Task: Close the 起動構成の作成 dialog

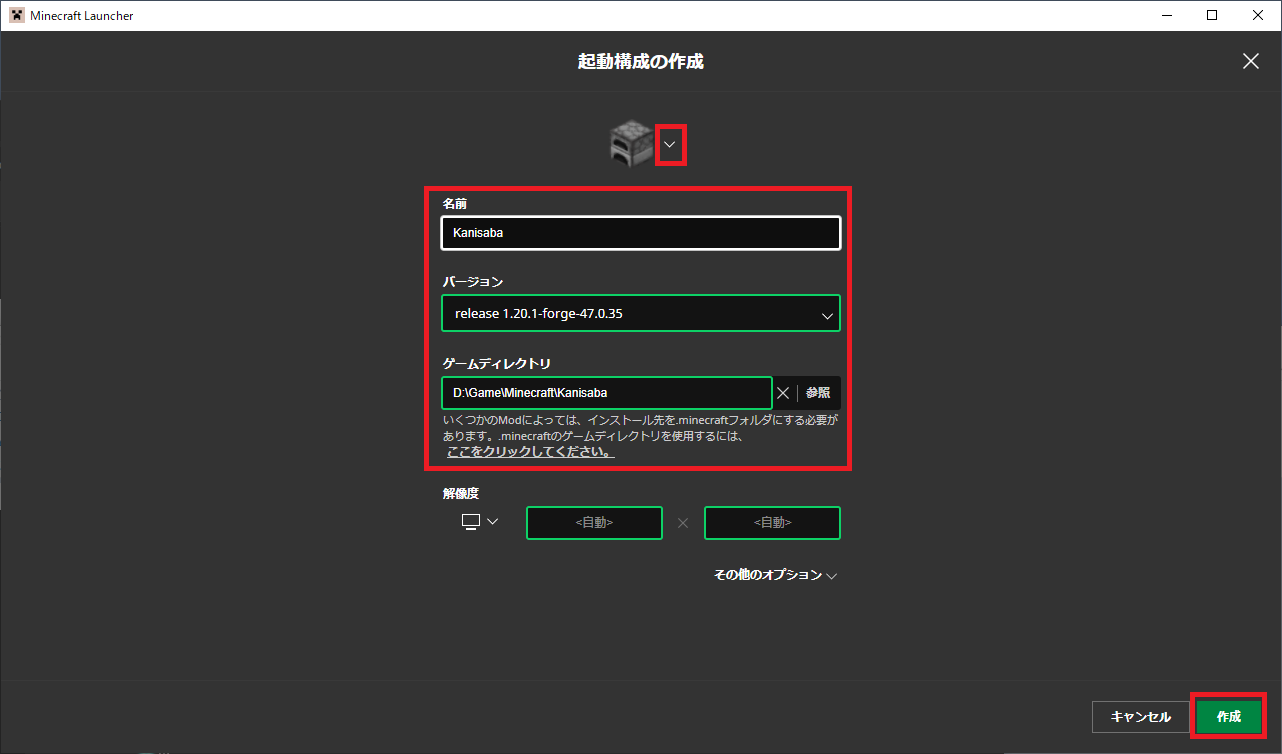Action: 1250,61
